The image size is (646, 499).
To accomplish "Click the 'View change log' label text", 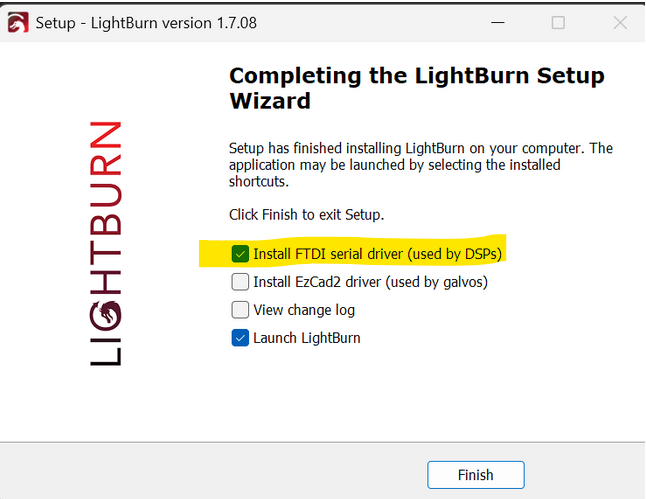I will click(x=304, y=310).
